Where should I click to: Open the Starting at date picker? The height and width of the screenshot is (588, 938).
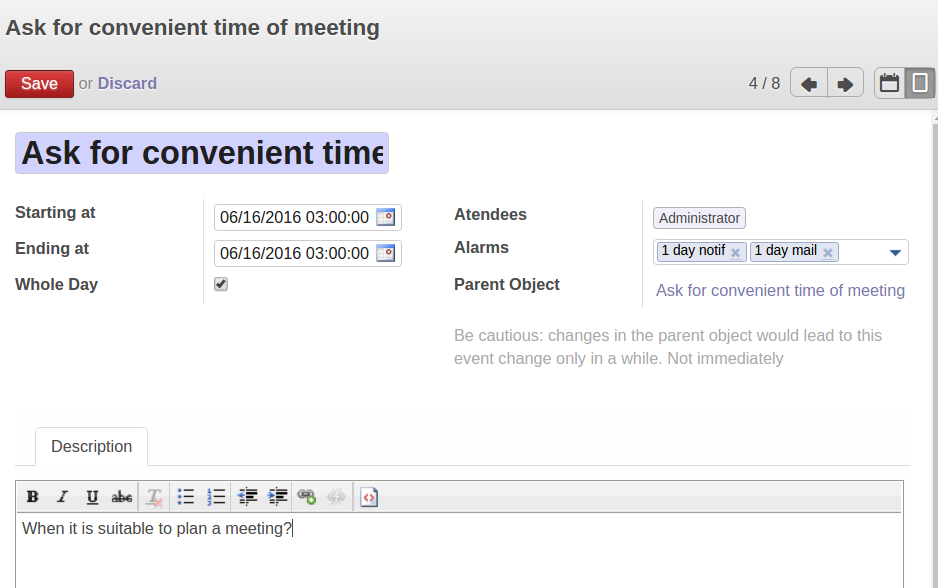[386, 218]
